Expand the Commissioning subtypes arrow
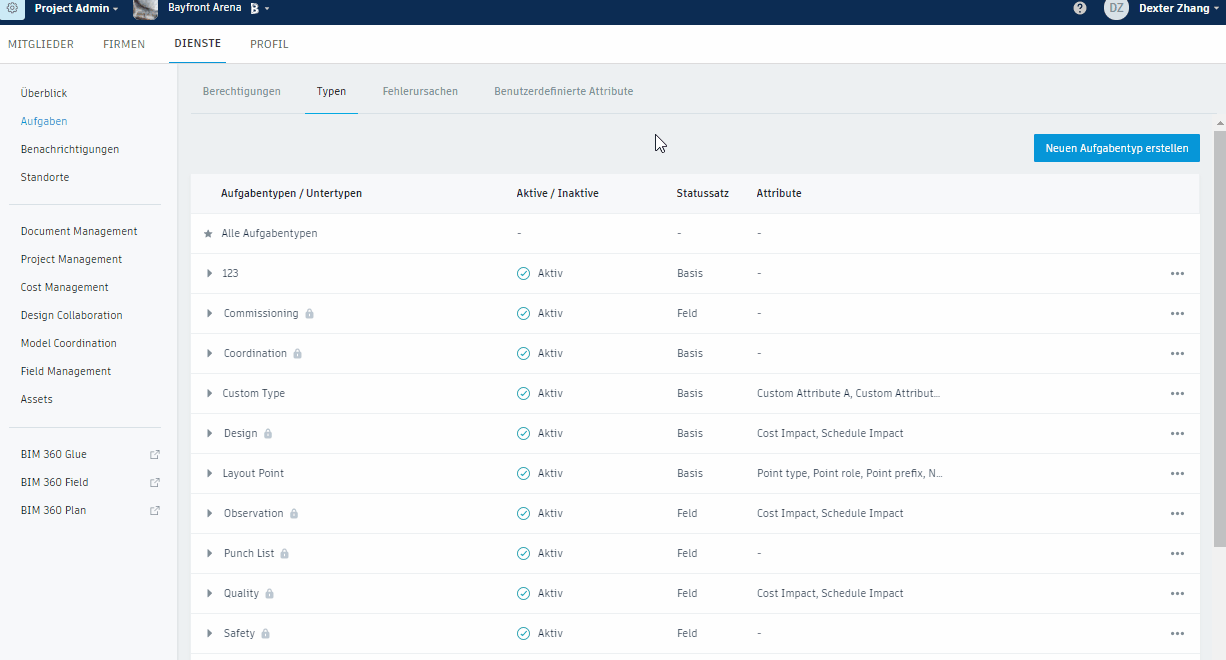 tap(210, 313)
